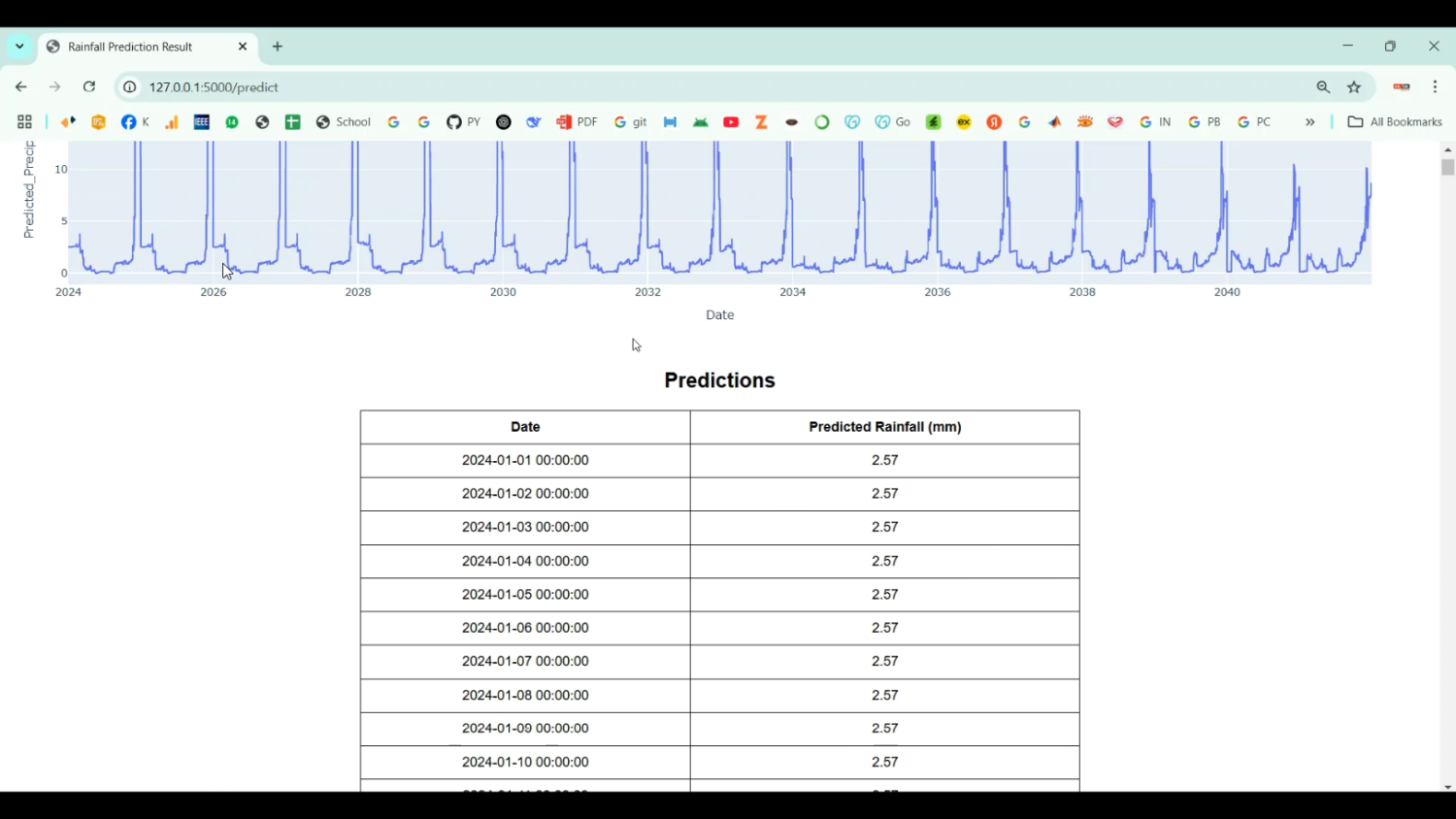Show hidden bookmarks with the chevron
The height and width of the screenshot is (819, 1456).
tap(1309, 122)
